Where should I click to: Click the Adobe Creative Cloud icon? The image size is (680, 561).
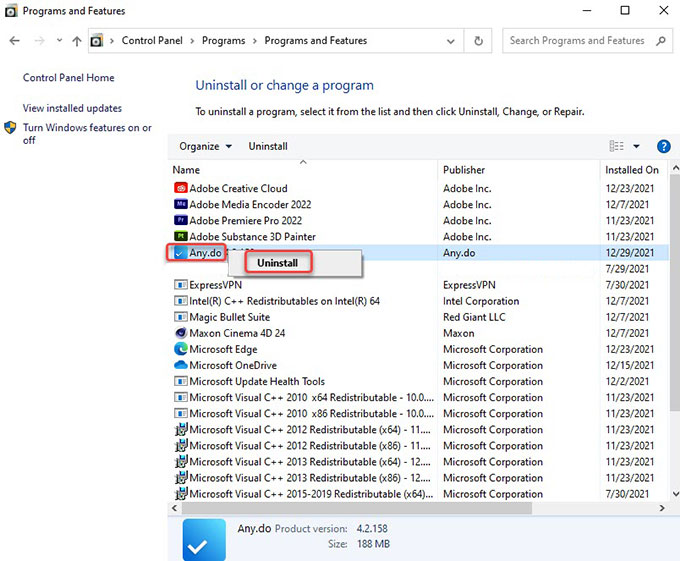coord(180,188)
